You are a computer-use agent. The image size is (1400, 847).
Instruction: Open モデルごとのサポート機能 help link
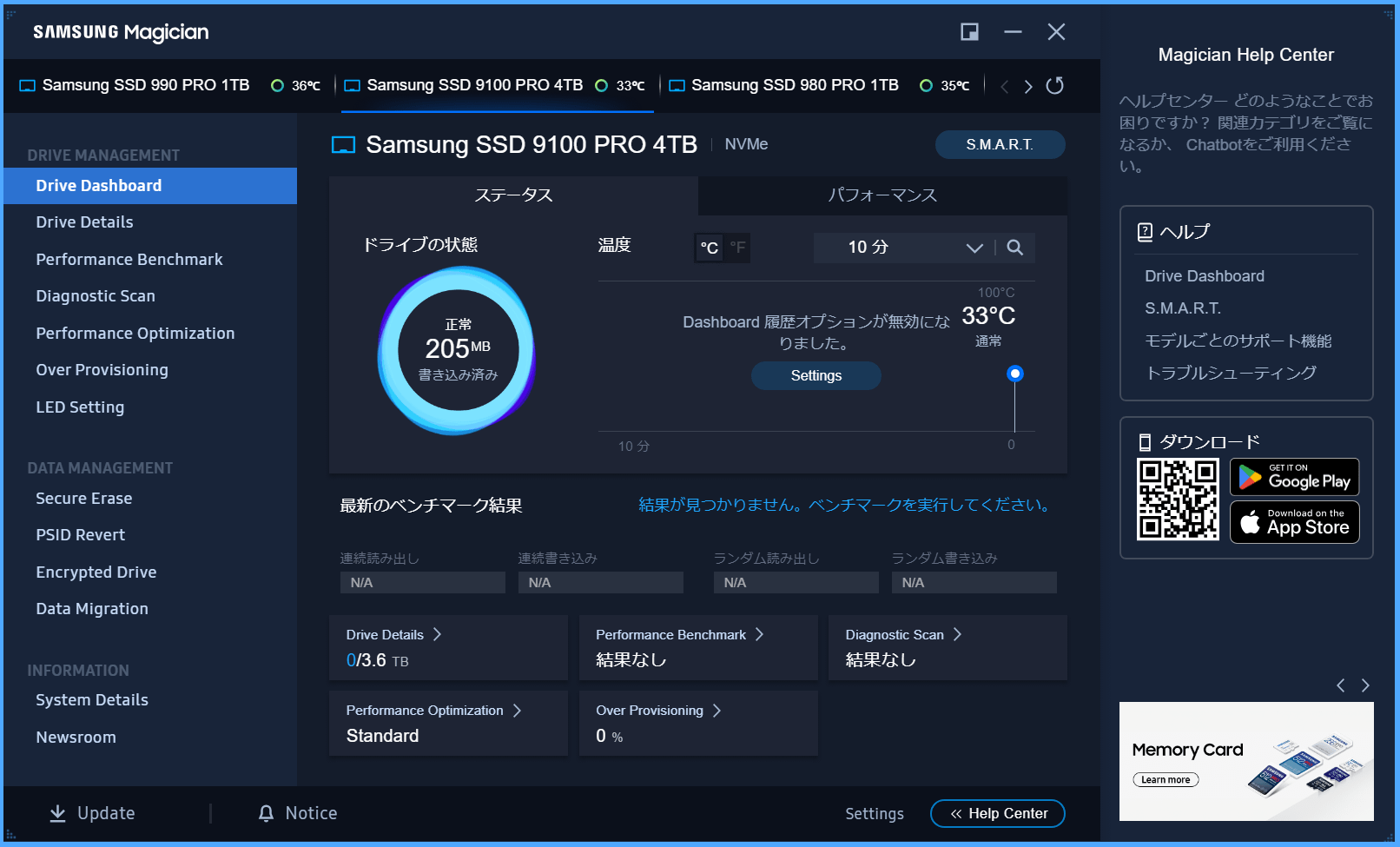pyautogui.click(x=1238, y=341)
